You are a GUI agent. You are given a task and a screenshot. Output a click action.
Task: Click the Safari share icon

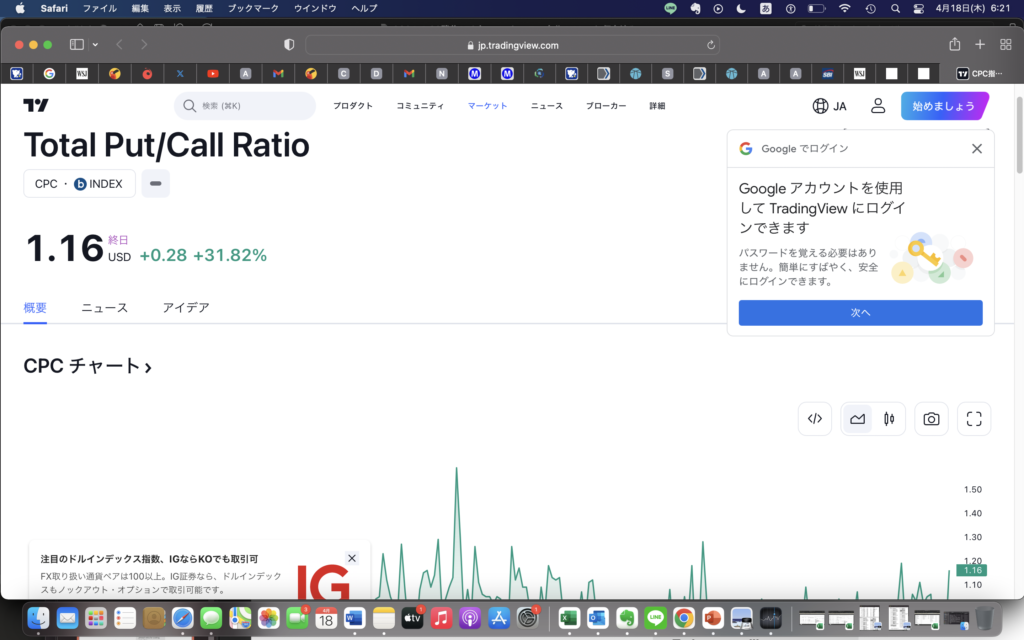point(954,45)
